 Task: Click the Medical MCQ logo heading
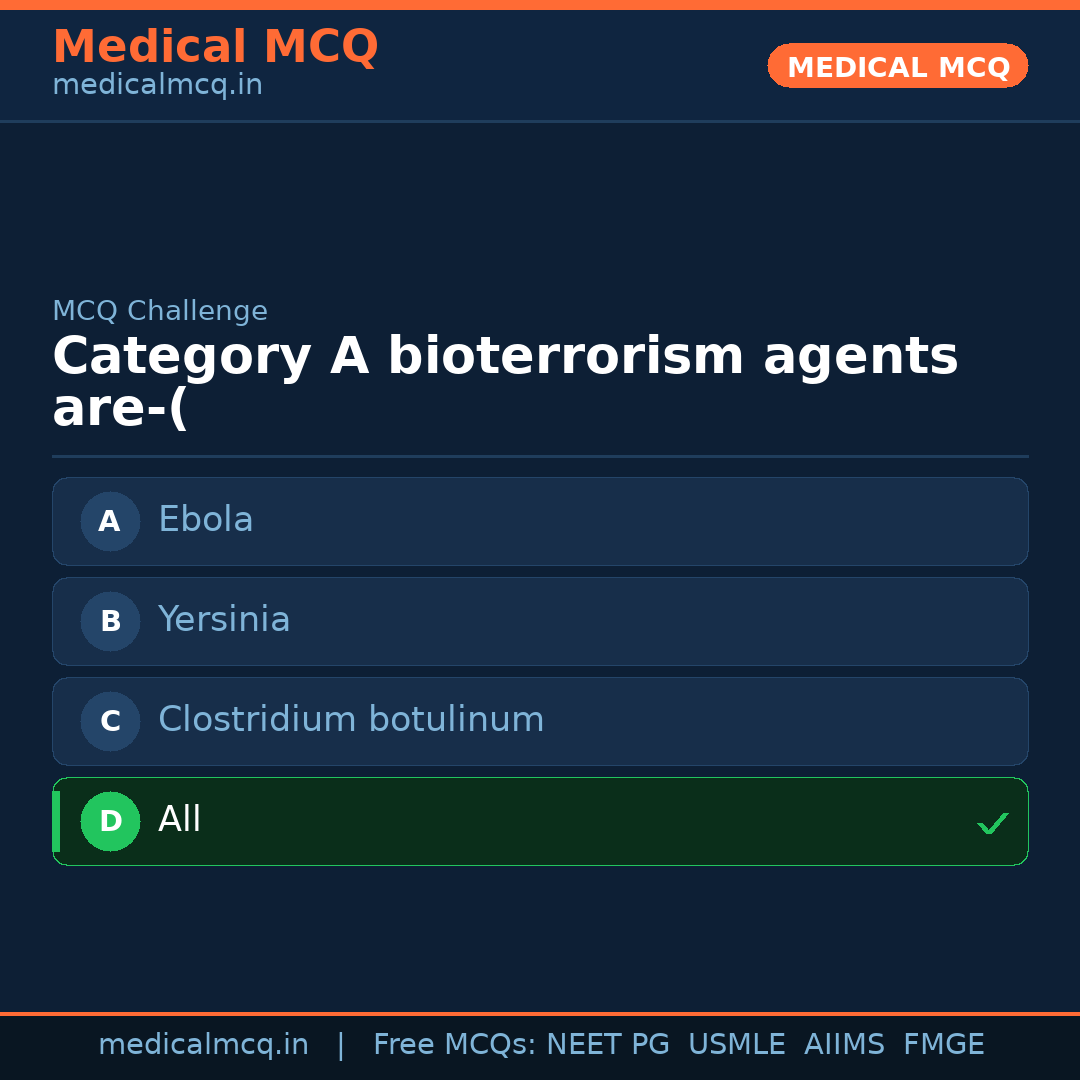coord(215,47)
